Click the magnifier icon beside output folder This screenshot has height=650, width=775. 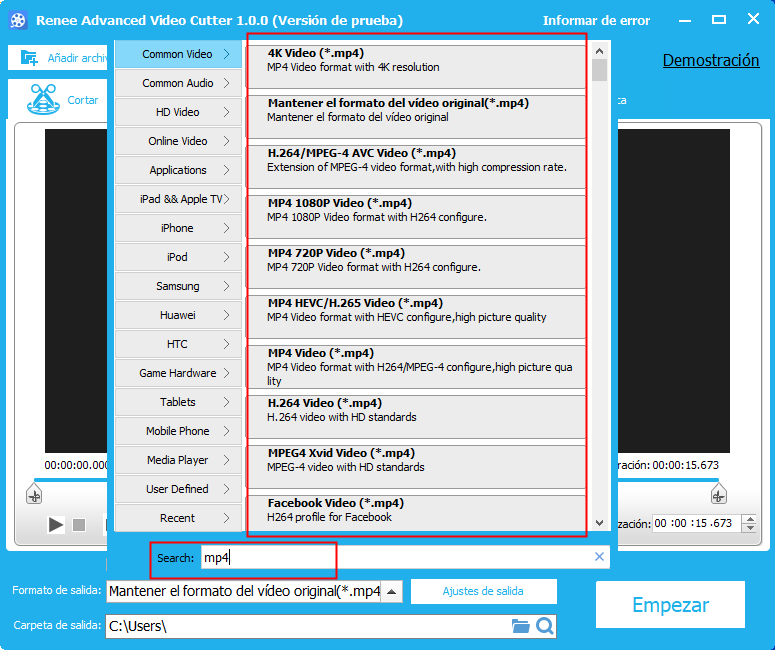click(545, 626)
